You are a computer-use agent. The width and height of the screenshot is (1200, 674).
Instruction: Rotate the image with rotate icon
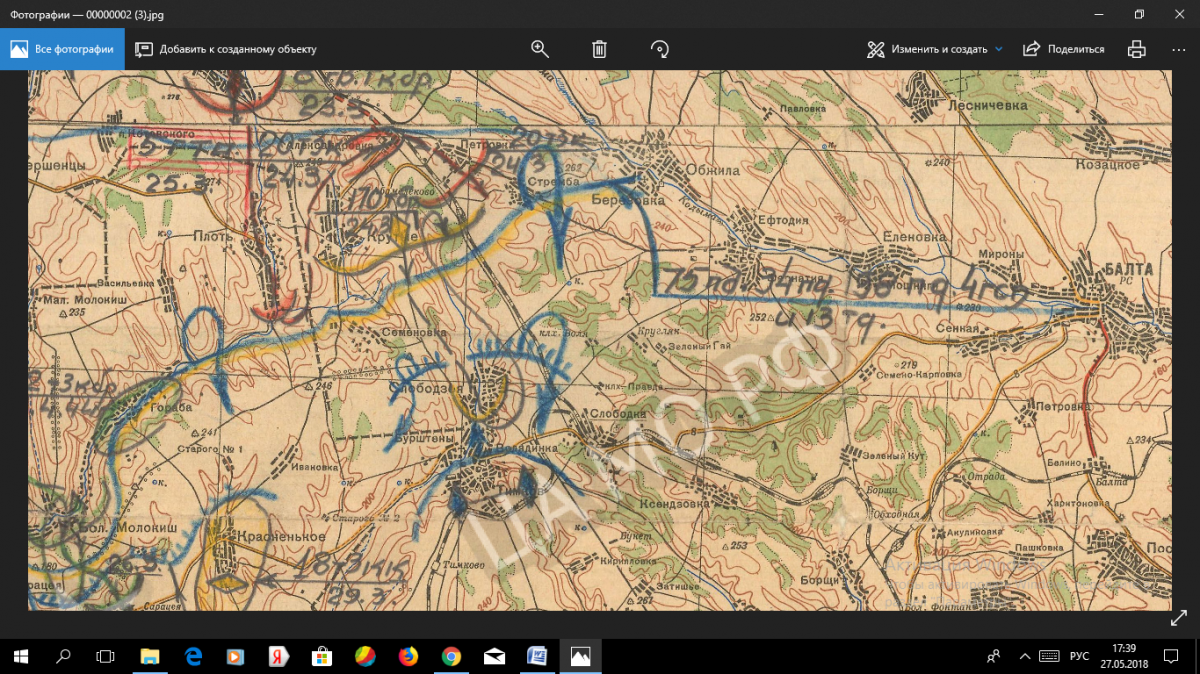(x=659, y=49)
